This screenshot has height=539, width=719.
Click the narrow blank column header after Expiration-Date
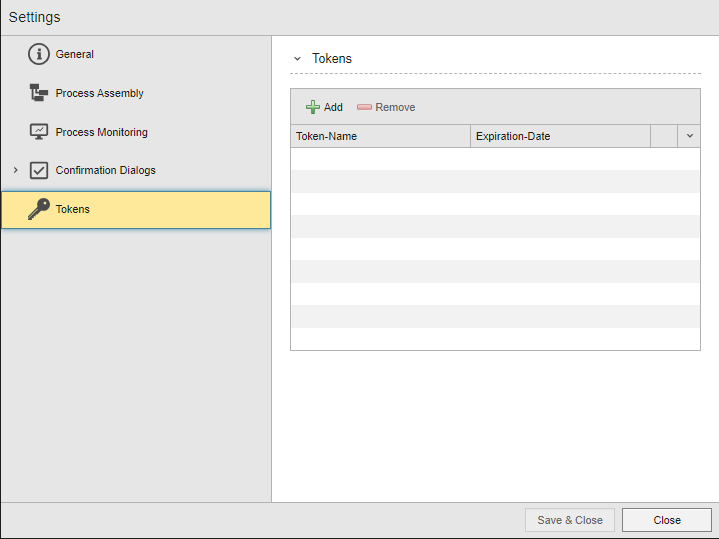click(x=664, y=136)
